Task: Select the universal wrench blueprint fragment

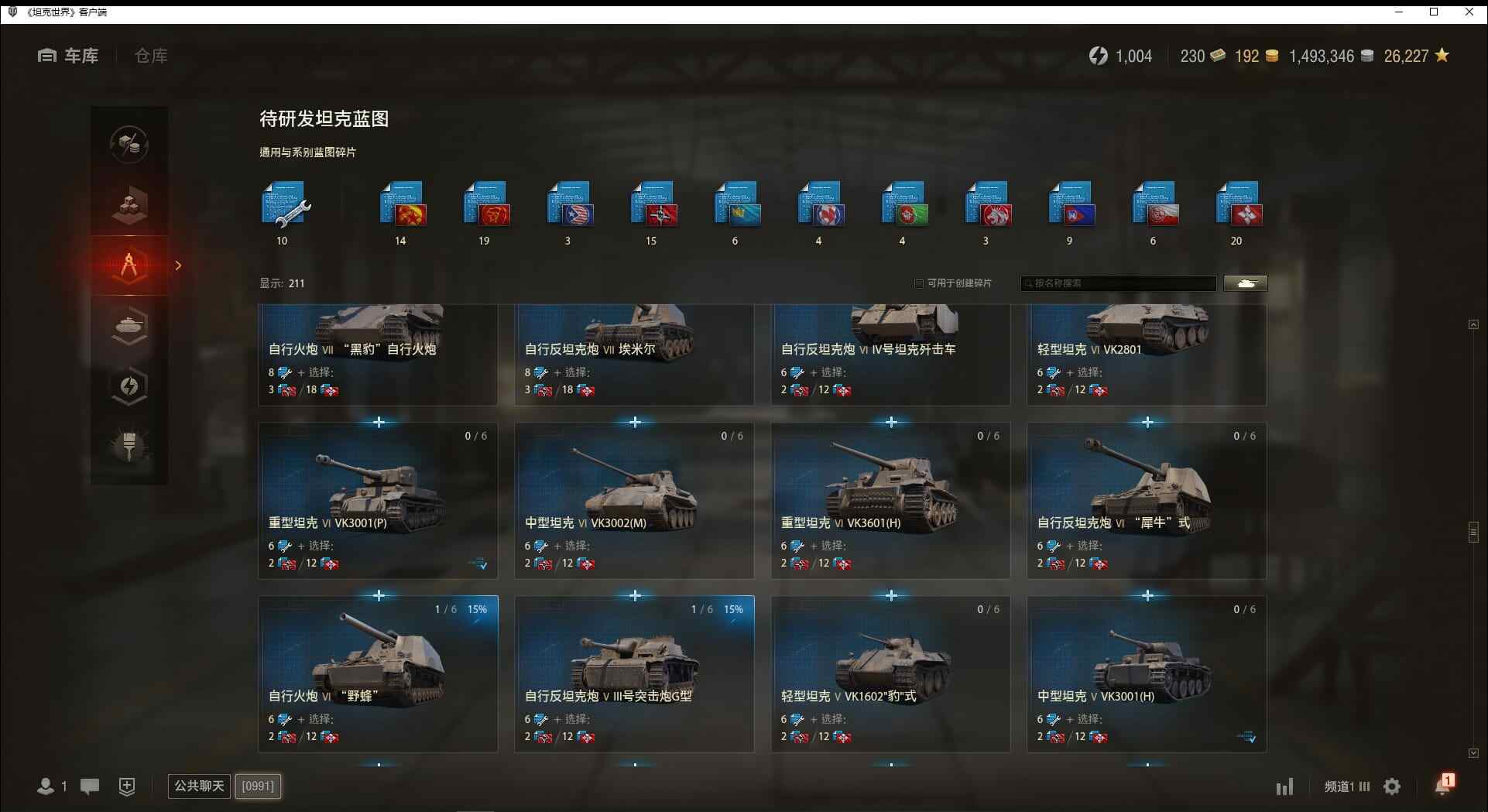Action: 286,204
